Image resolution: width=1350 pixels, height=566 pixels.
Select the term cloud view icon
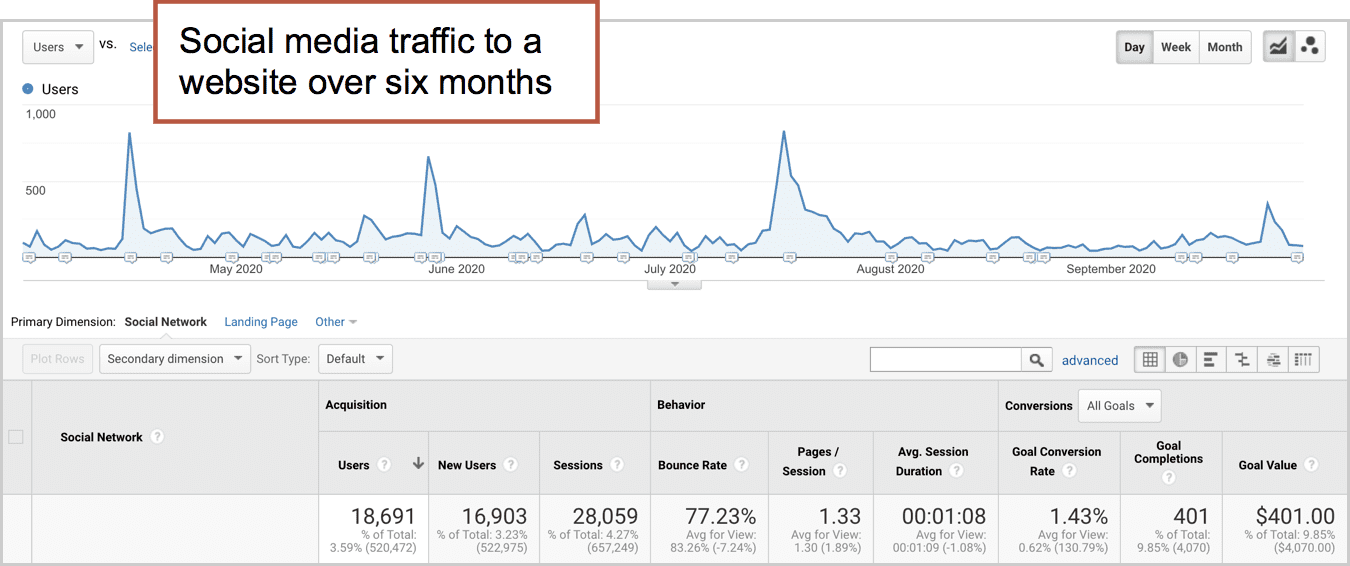(1273, 359)
